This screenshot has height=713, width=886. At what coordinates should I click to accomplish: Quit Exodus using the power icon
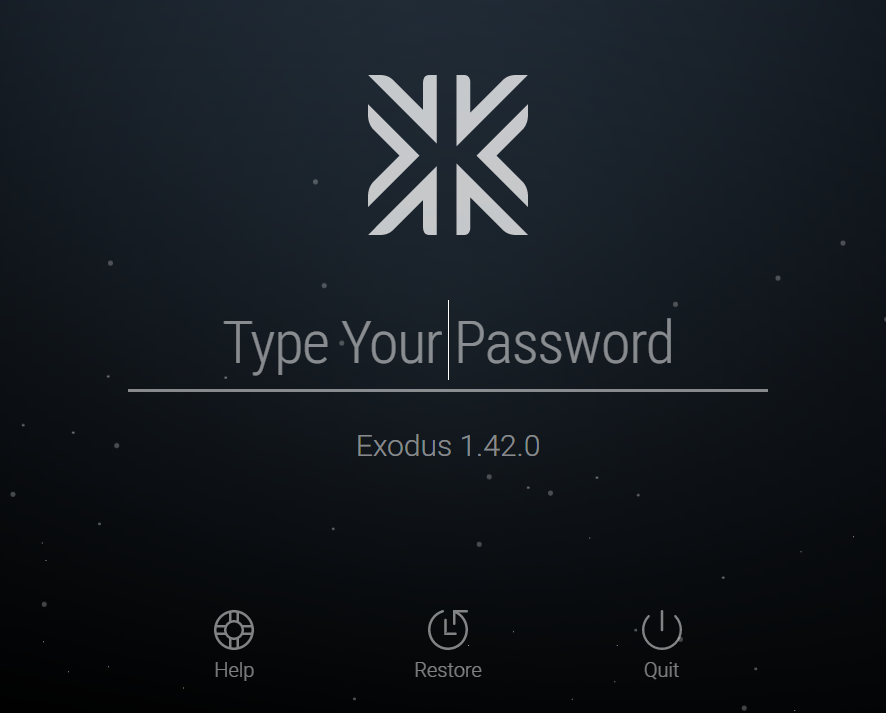662,629
